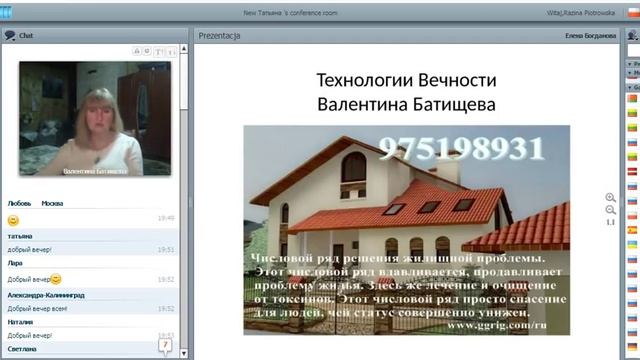Click the Chat panel title label
This screenshot has width=640, height=360.
point(26,36)
